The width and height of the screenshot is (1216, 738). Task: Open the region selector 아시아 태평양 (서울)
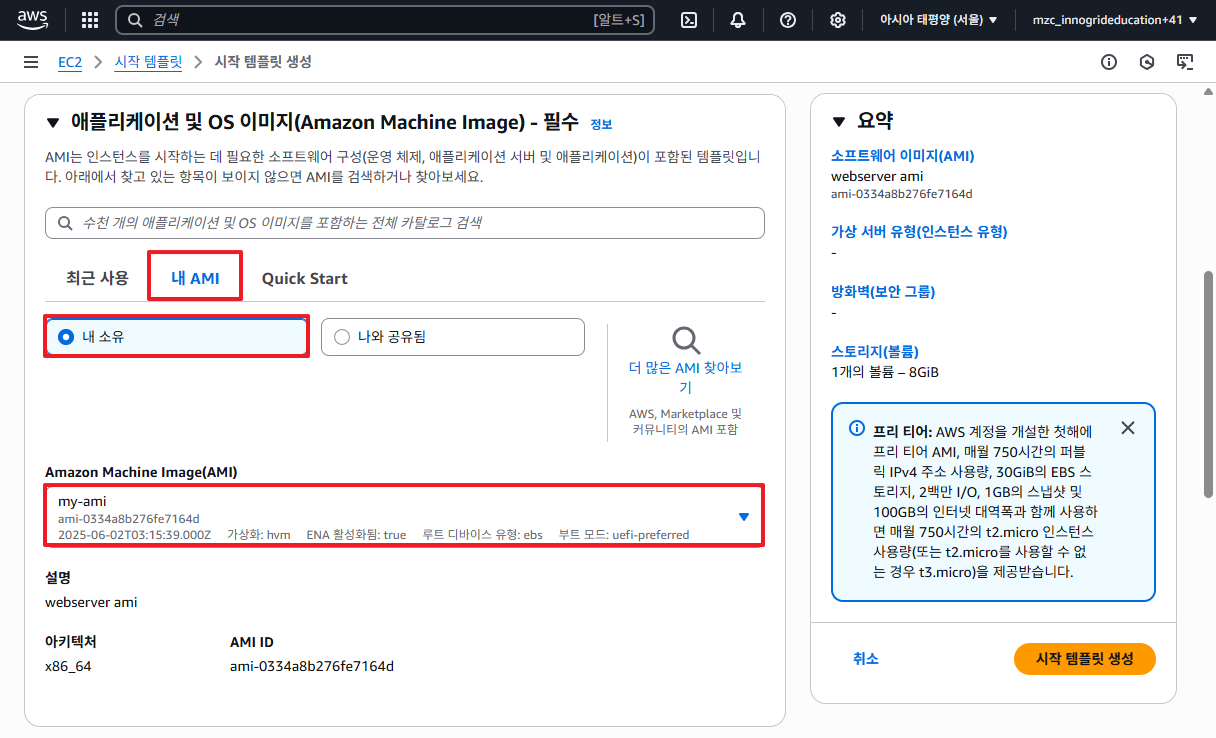938,20
